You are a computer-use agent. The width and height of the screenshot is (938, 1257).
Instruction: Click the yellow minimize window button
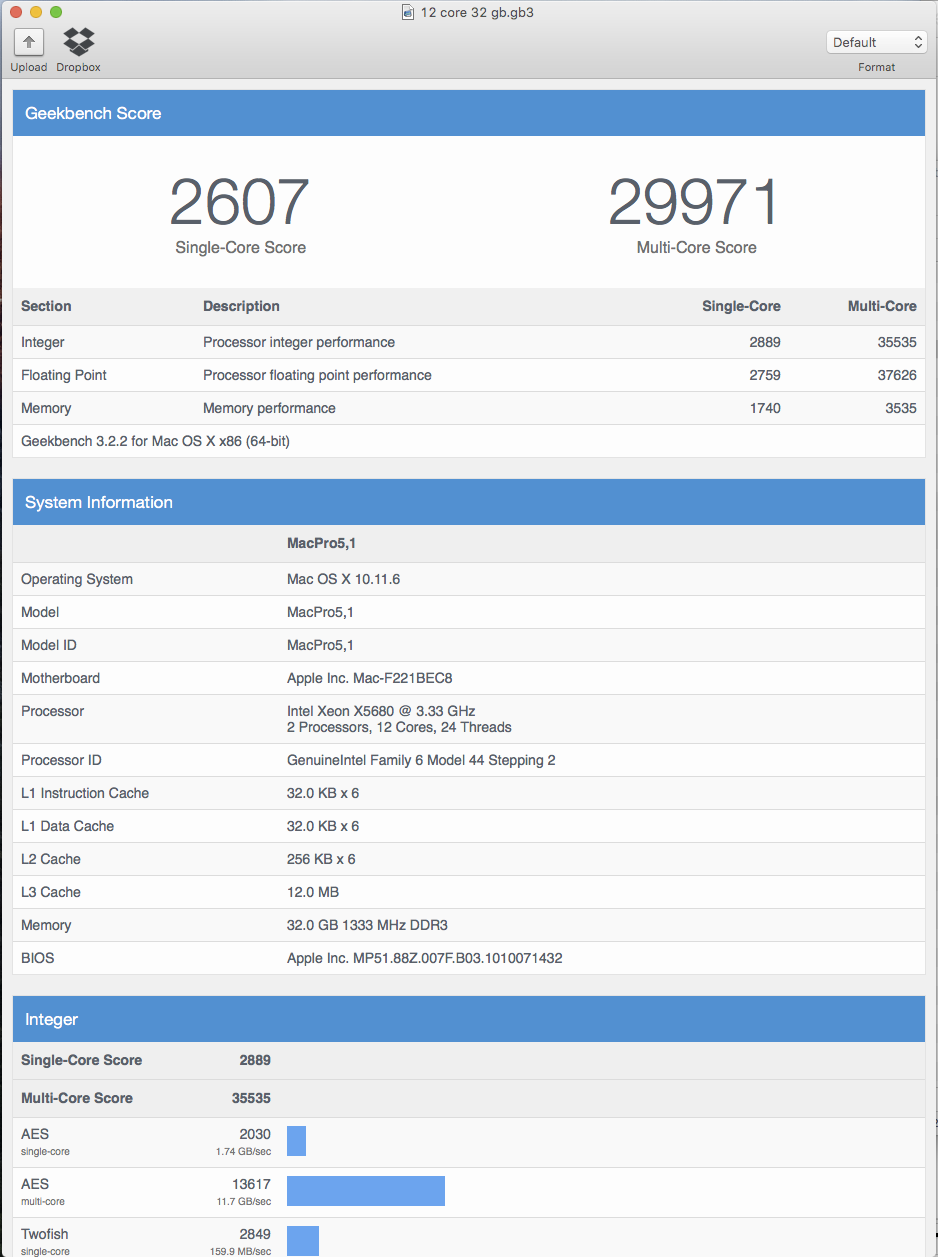coord(36,12)
